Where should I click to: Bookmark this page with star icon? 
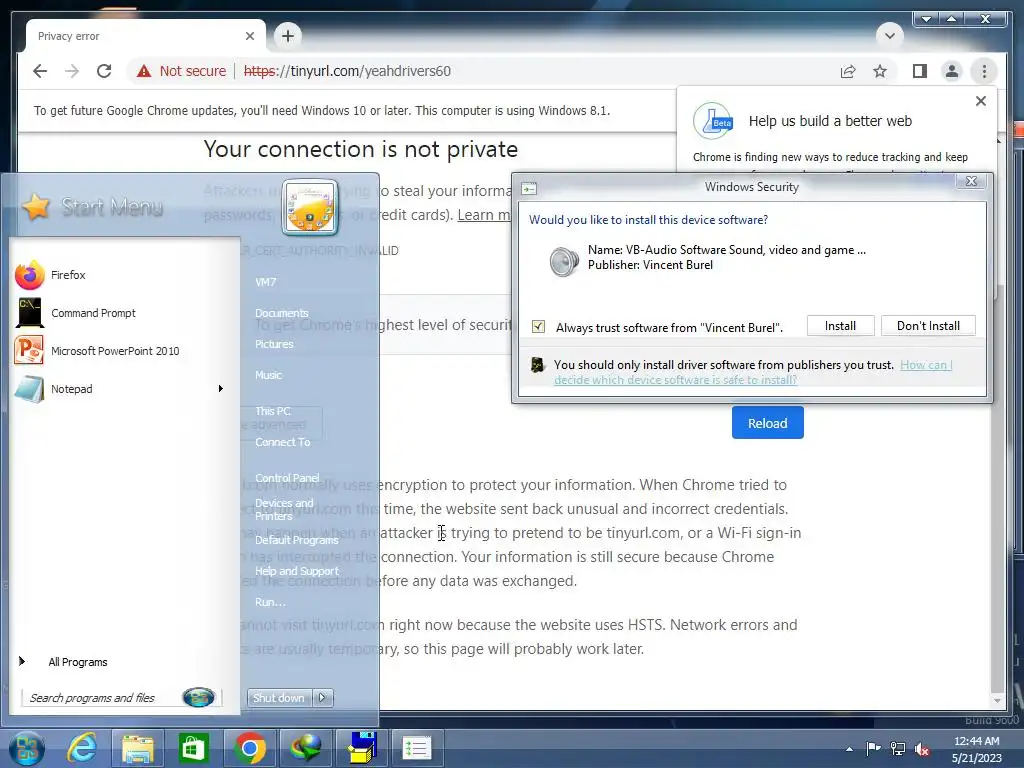tap(880, 71)
